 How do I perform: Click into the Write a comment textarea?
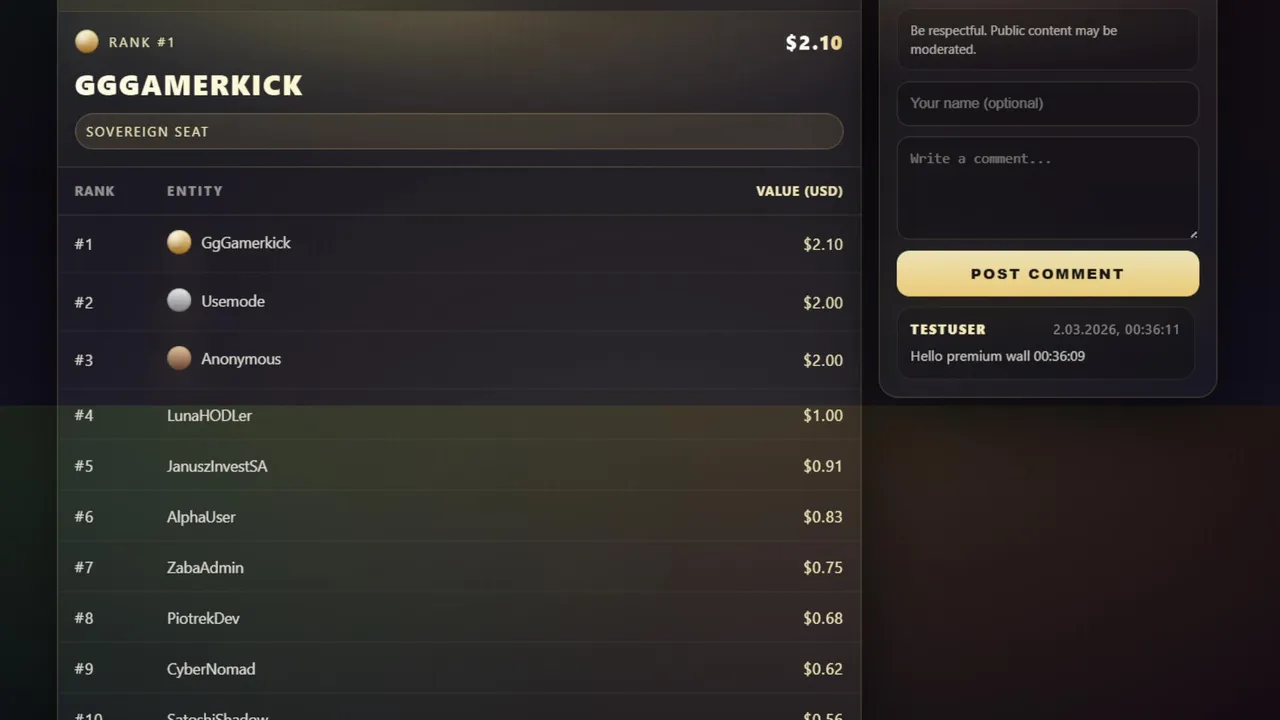(1047, 187)
